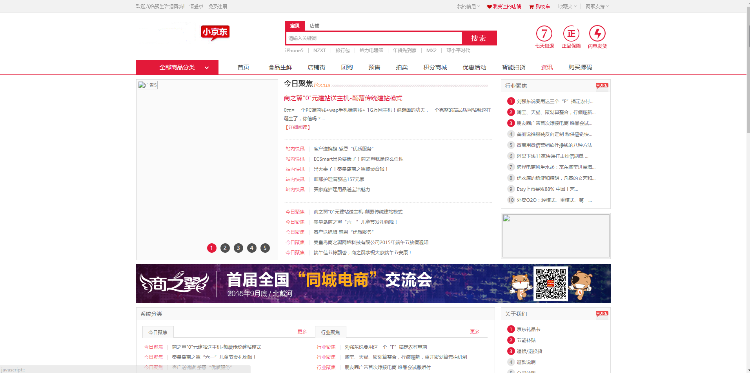Expand the rightmost dropdown in top bar
Viewport: 750px width, 373px height.
click(x=597, y=7)
